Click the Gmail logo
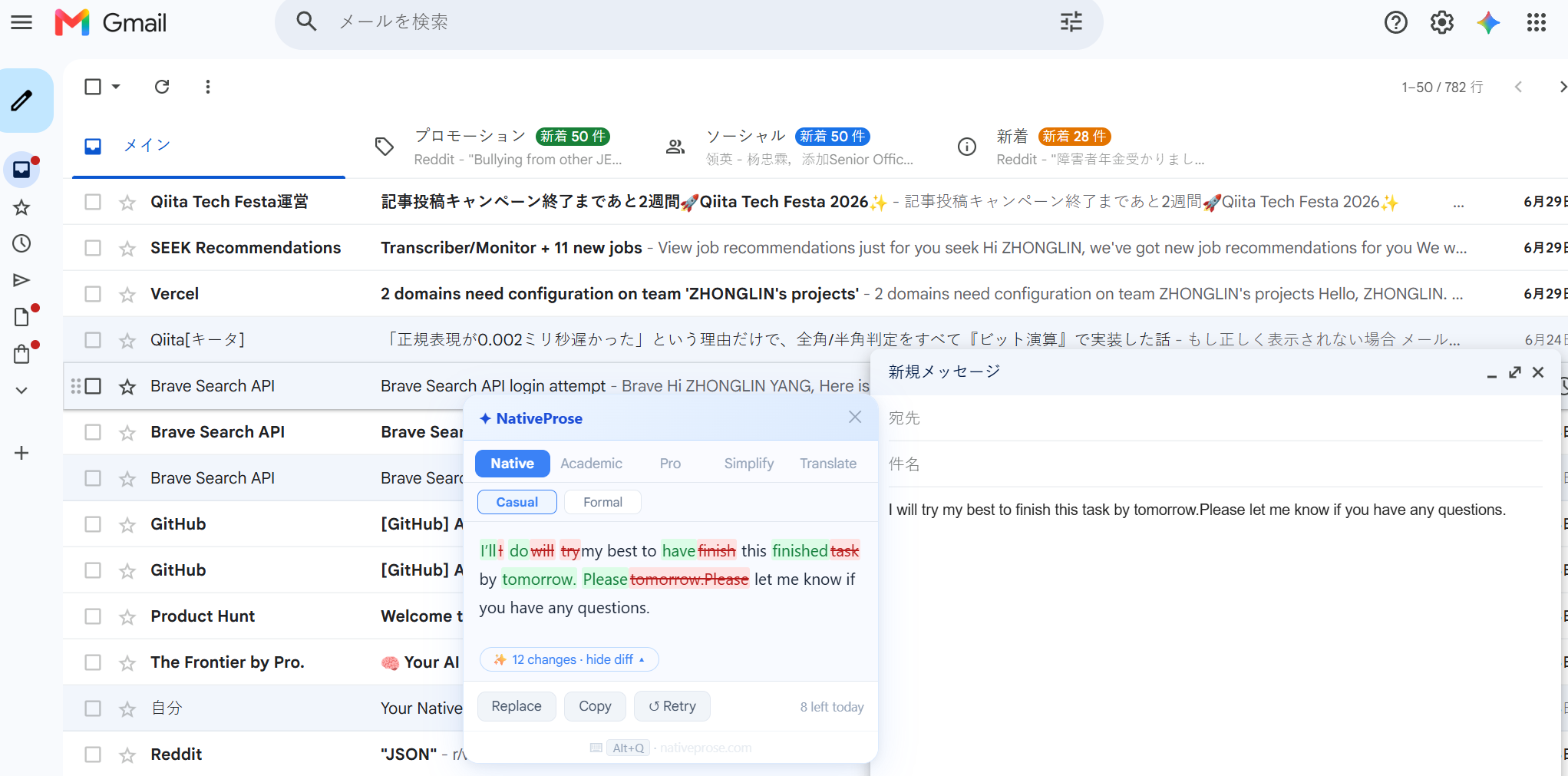This screenshot has height=776, width=1568. [x=111, y=22]
